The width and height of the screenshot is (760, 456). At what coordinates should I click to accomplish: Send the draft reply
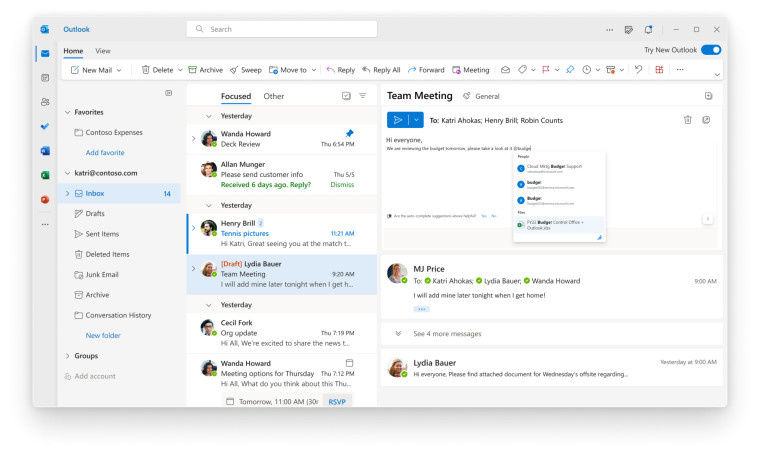[x=397, y=120]
